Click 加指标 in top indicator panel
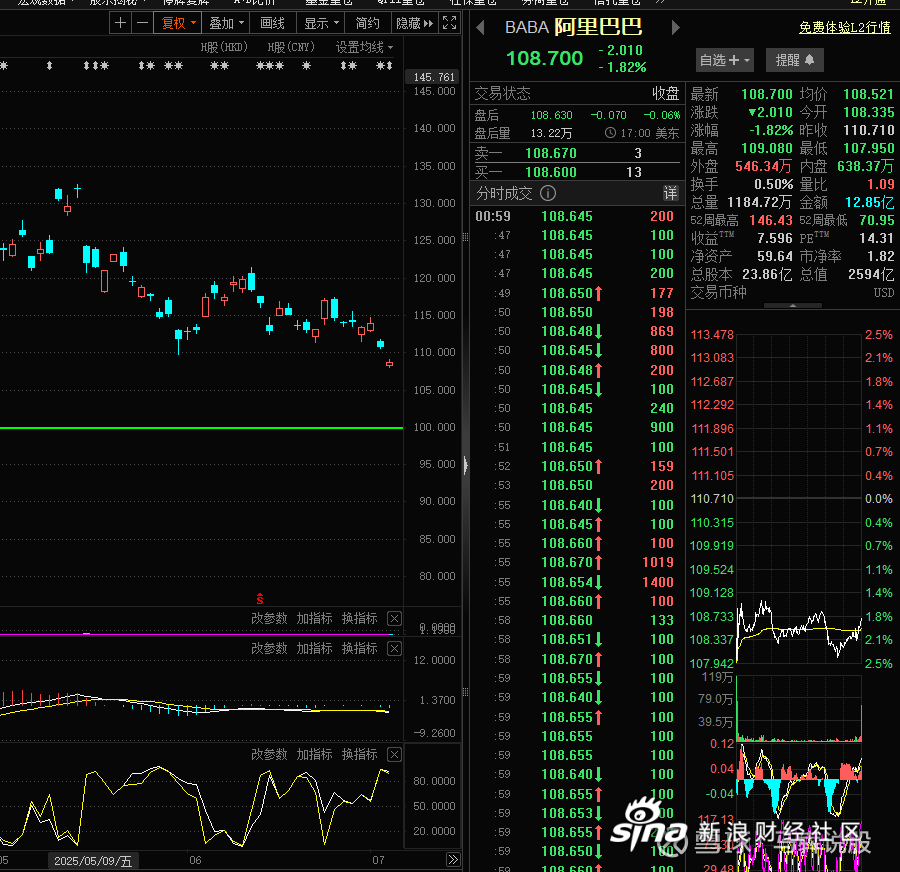This screenshot has width=900, height=872. click(314, 618)
